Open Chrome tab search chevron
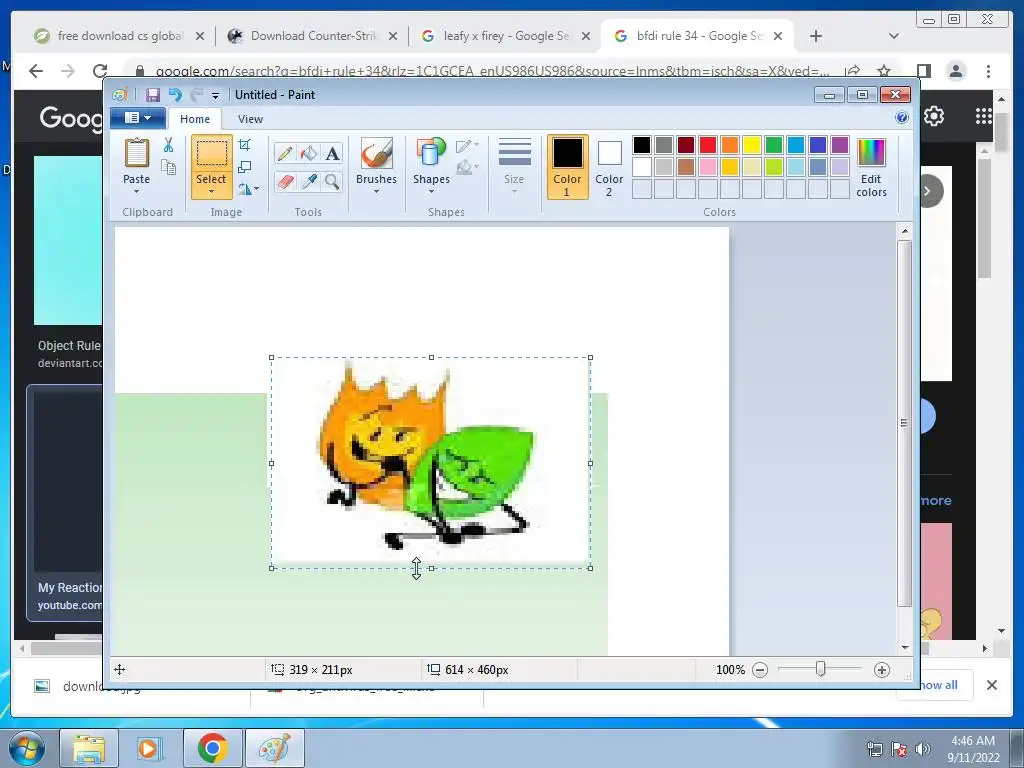The width and height of the screenshot is (1024, 768). point(893,36)
